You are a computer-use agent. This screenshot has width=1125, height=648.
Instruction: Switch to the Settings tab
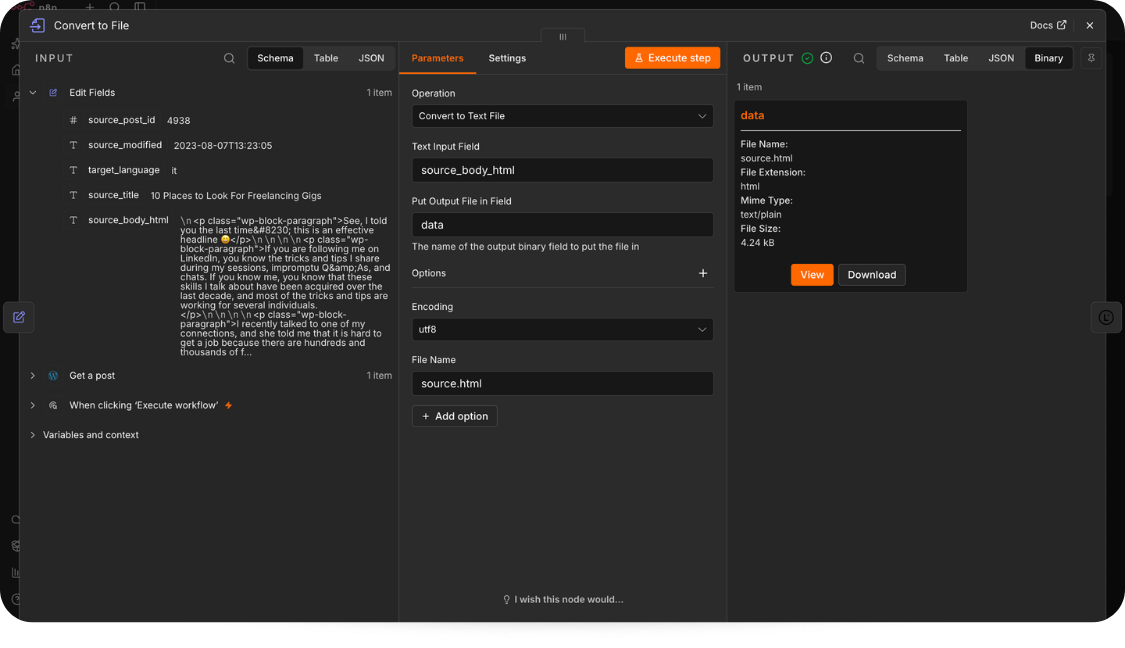(507, 58)
